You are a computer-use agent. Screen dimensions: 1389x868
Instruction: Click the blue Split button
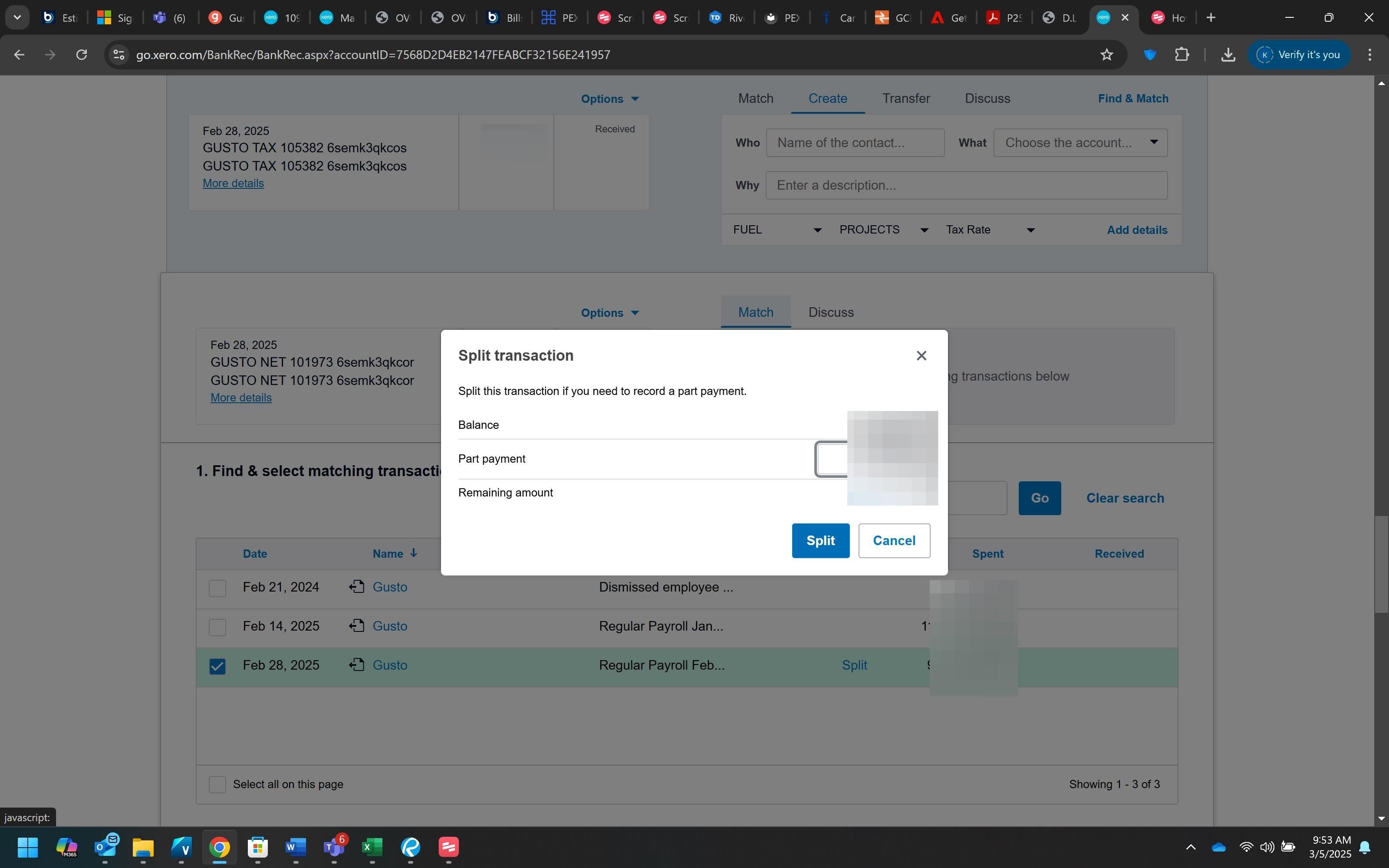[820, 540]
